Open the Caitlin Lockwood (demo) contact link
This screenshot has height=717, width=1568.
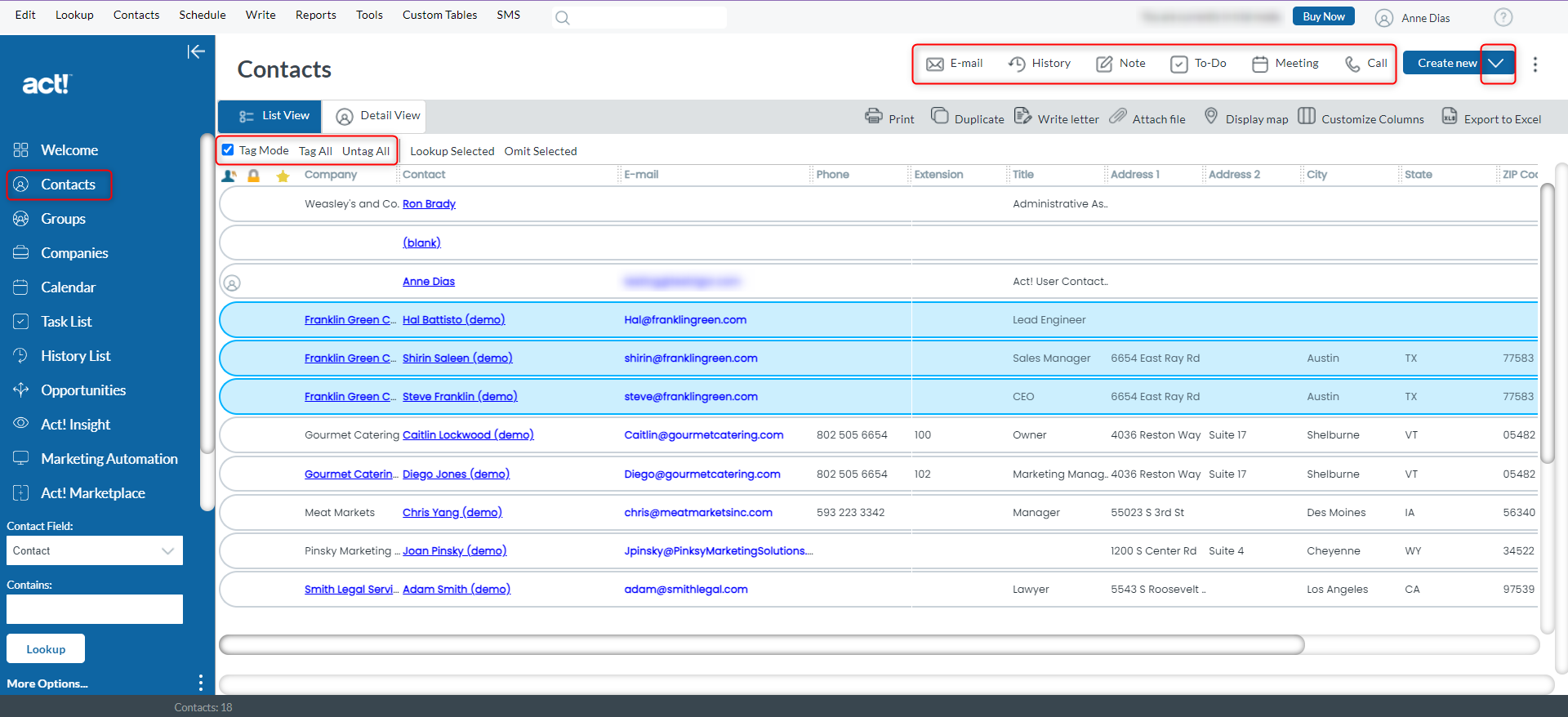468,435
